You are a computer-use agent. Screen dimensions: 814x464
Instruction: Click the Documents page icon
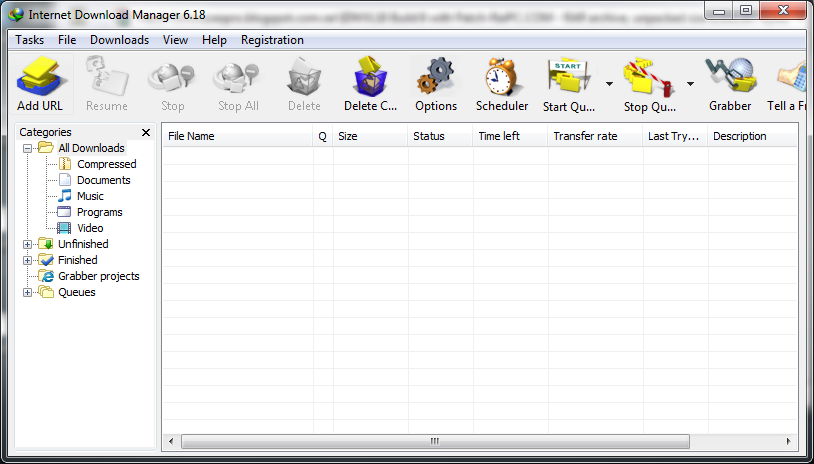tap(64, 180)
